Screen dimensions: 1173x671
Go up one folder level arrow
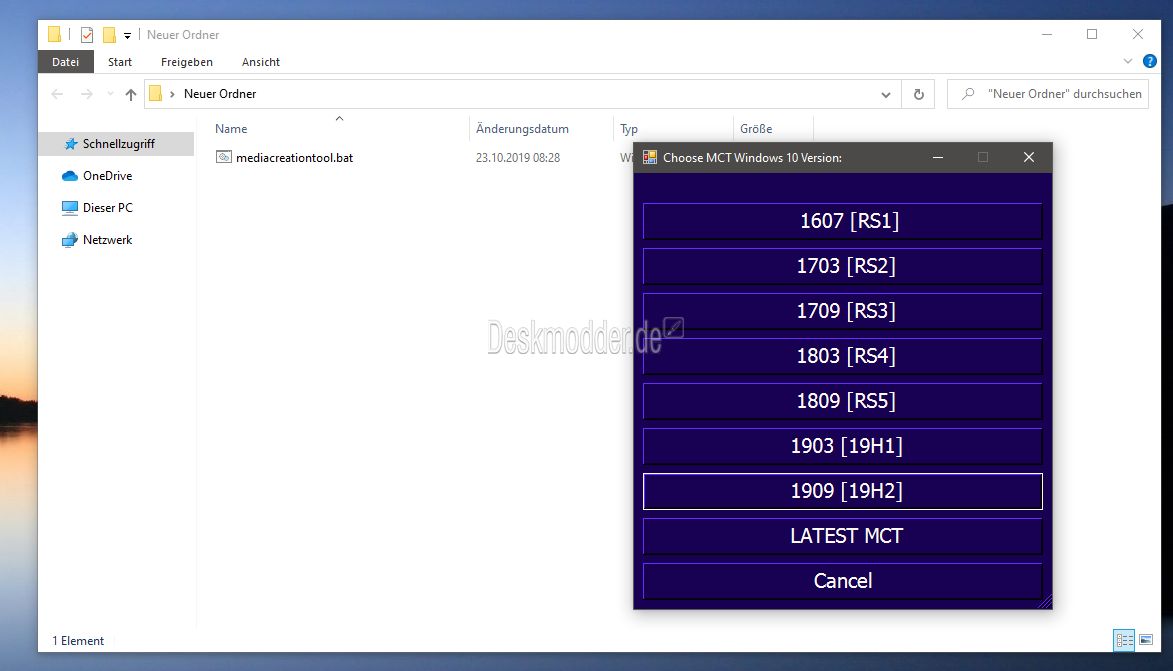click(x=131, y=94)
